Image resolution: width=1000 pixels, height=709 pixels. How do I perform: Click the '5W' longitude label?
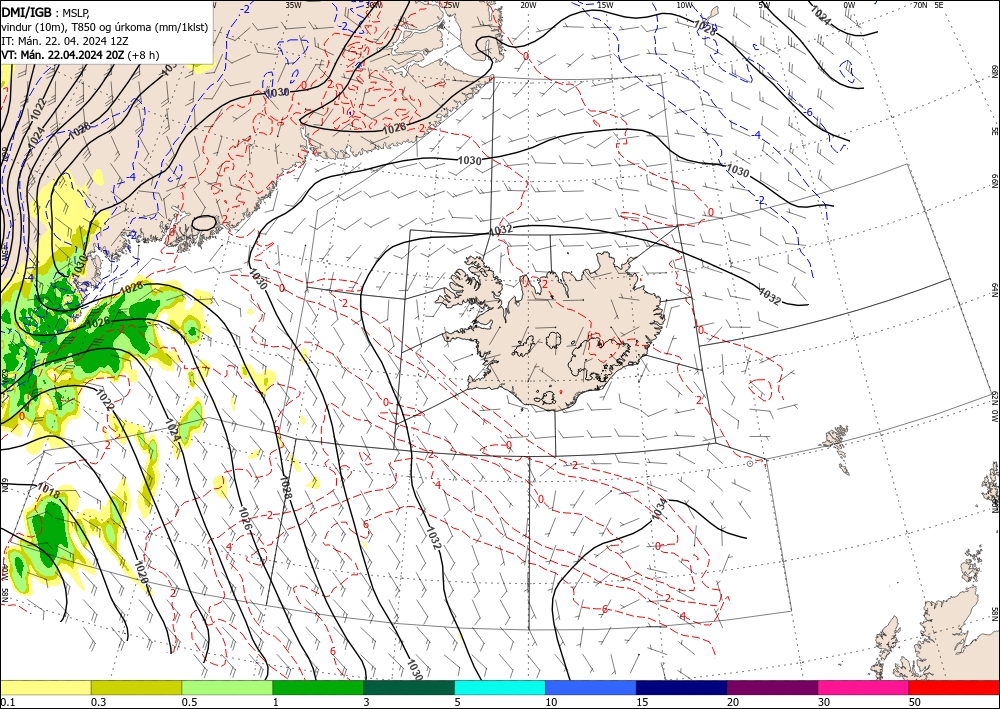[x=764, y=5]
